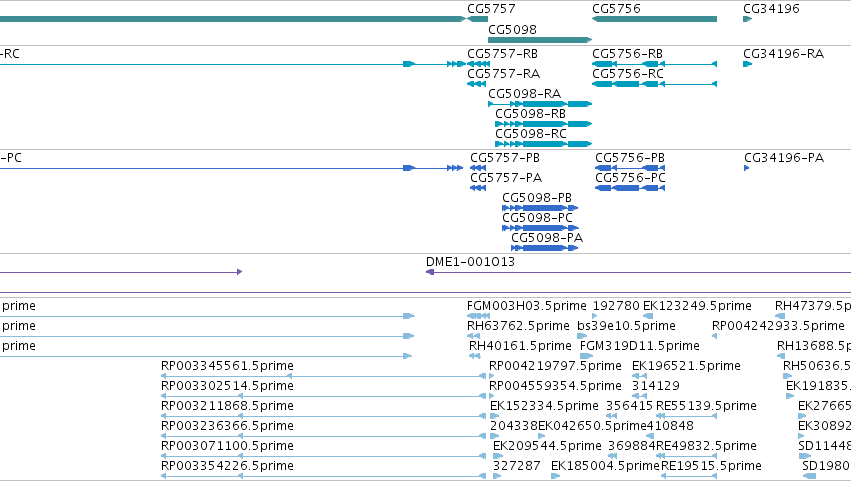This screenshot has width=851, height=481.
Task: Click the CG5756-PC protein label
Action: 630,178
